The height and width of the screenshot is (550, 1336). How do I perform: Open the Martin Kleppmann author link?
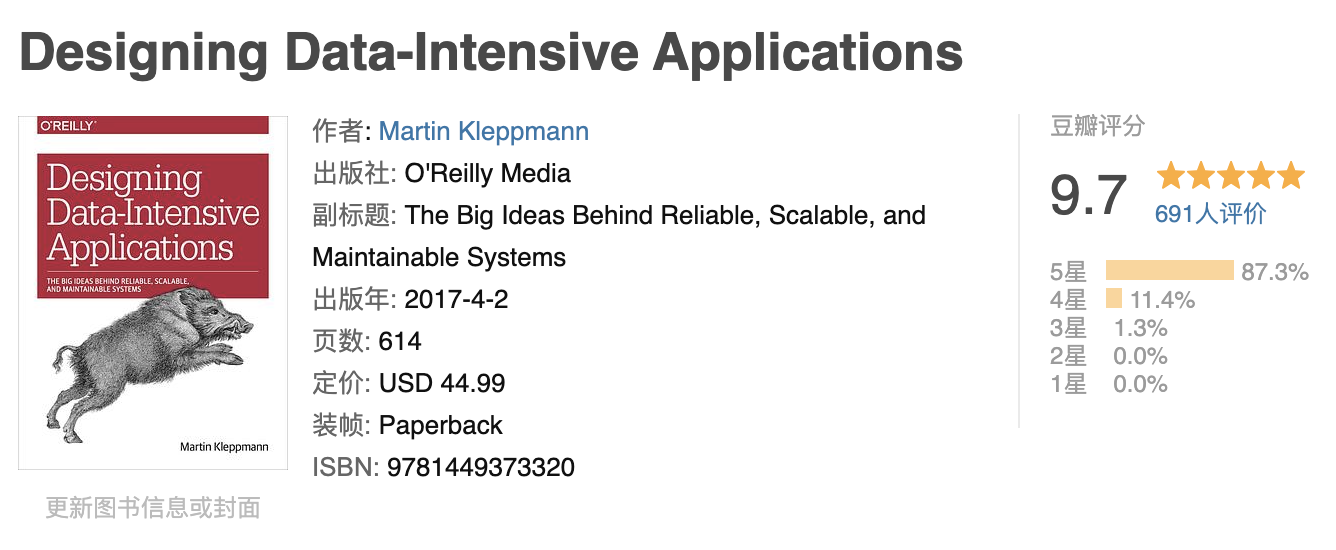coord(484,131)
